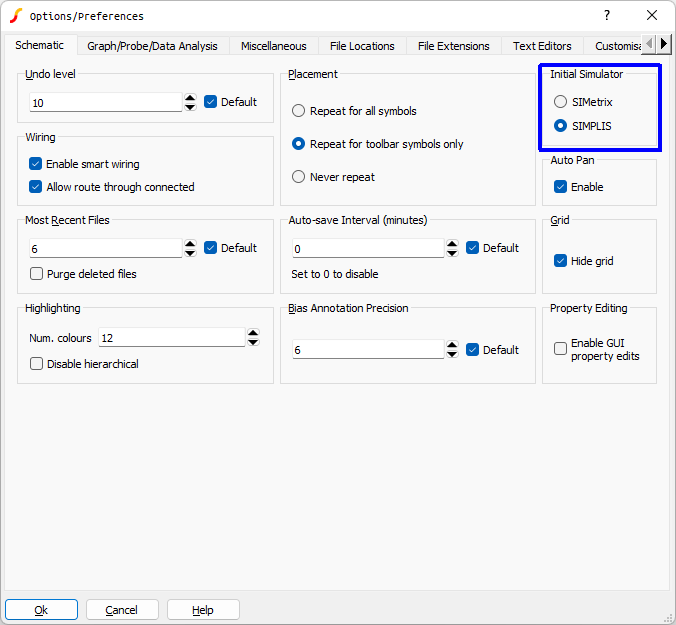The width and height of the screenshot is (676, 625).
Task: Decrease Most Recent Files with the down arrow
Action: pos(190,253)
